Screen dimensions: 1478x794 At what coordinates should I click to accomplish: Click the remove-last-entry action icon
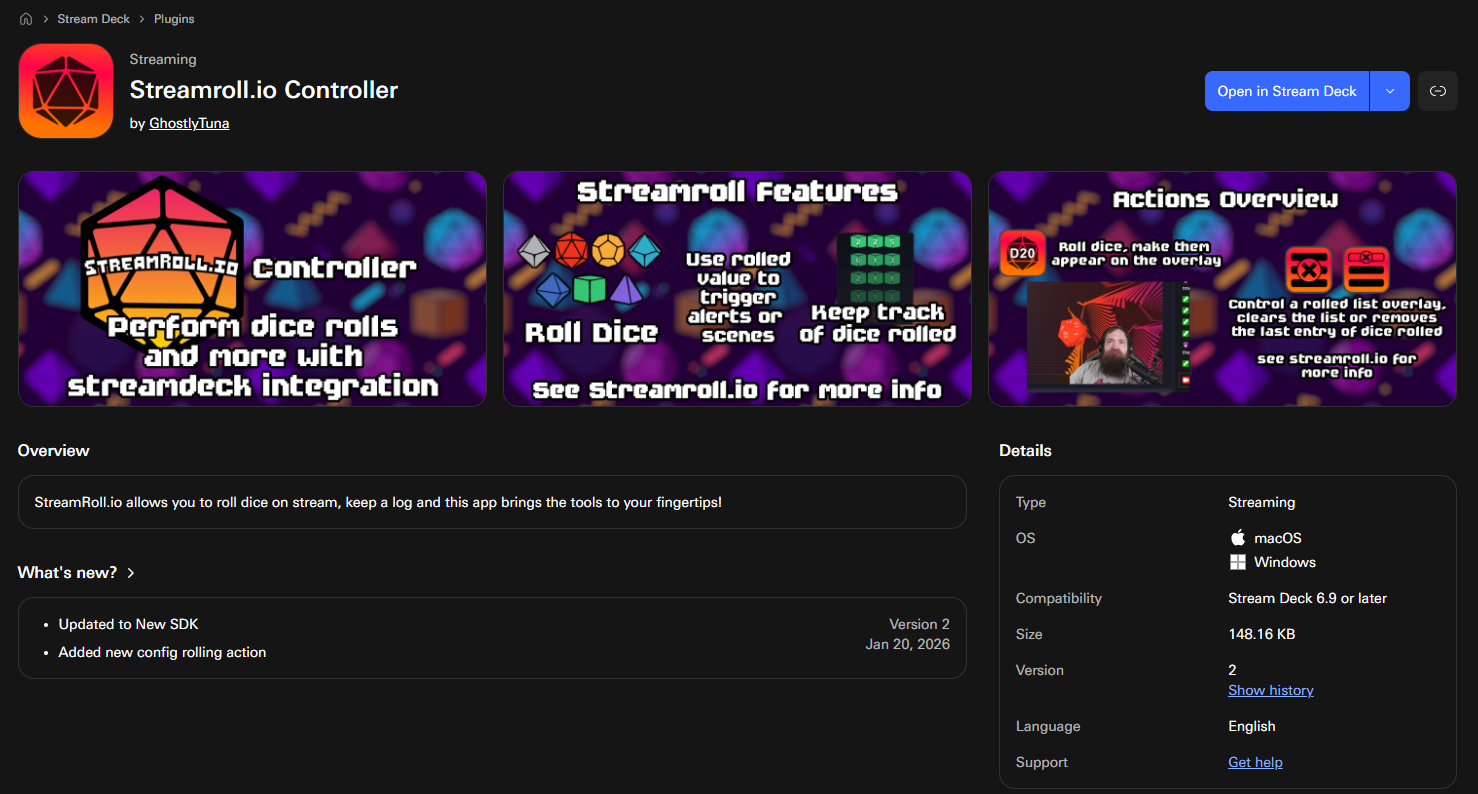pos(1366,269)
